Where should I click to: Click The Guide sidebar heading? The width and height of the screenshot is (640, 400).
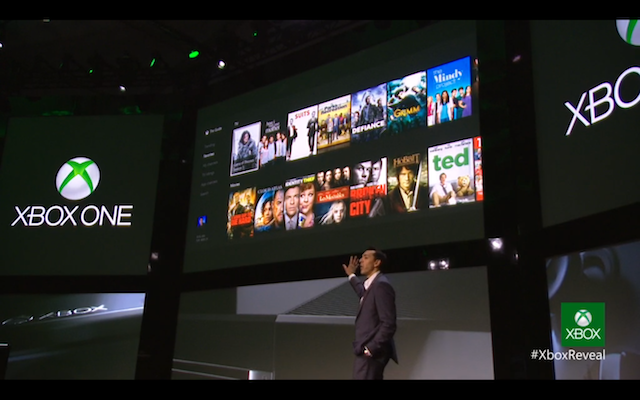(216, 130)
